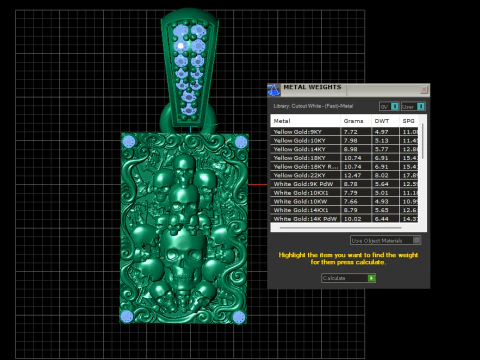Toggle the GV library button
480x360 pixels.
(389, 106)
